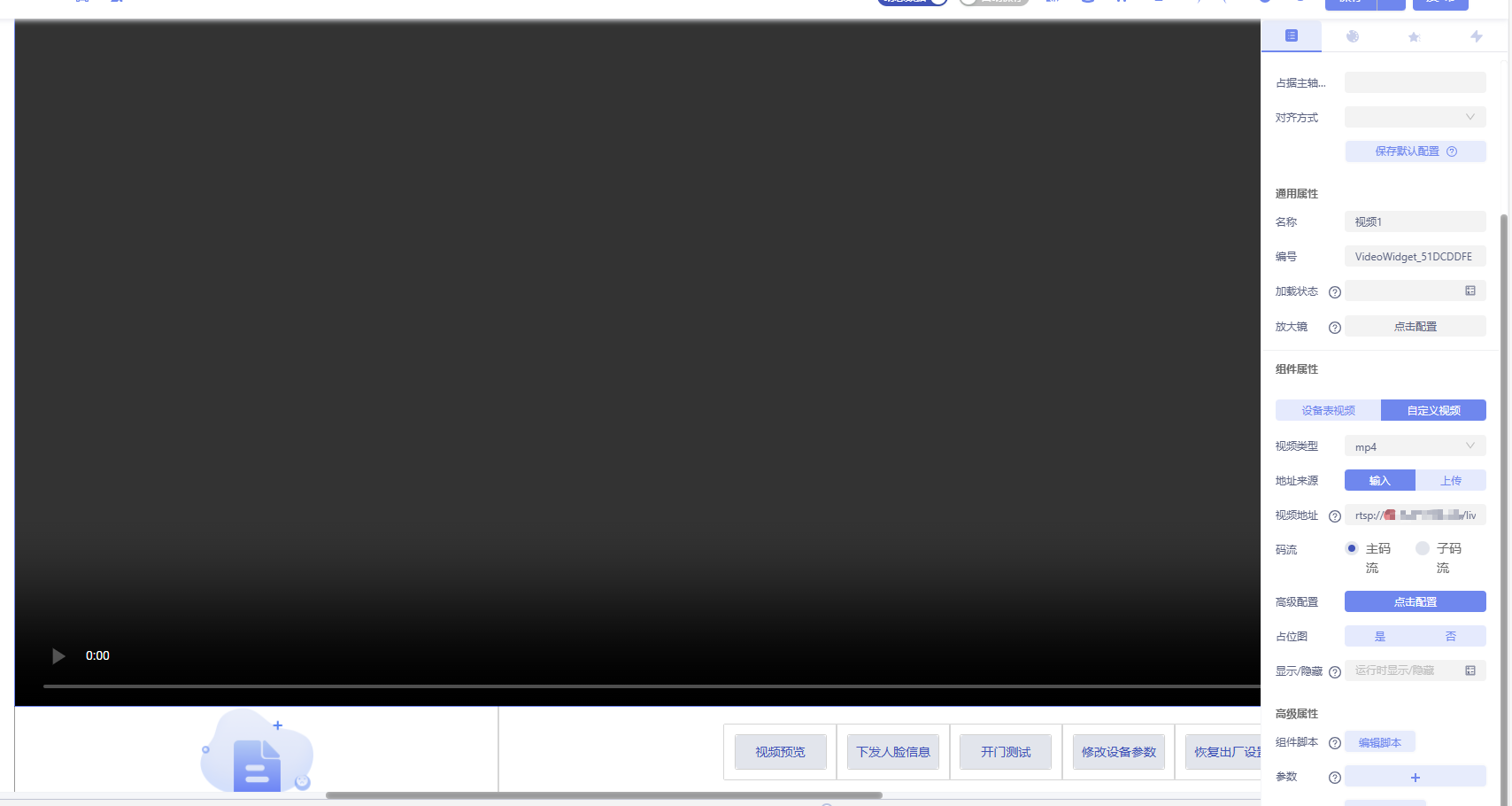
Task: Switch to 设备表视频 mode
Action: [x=1328, y=410]
